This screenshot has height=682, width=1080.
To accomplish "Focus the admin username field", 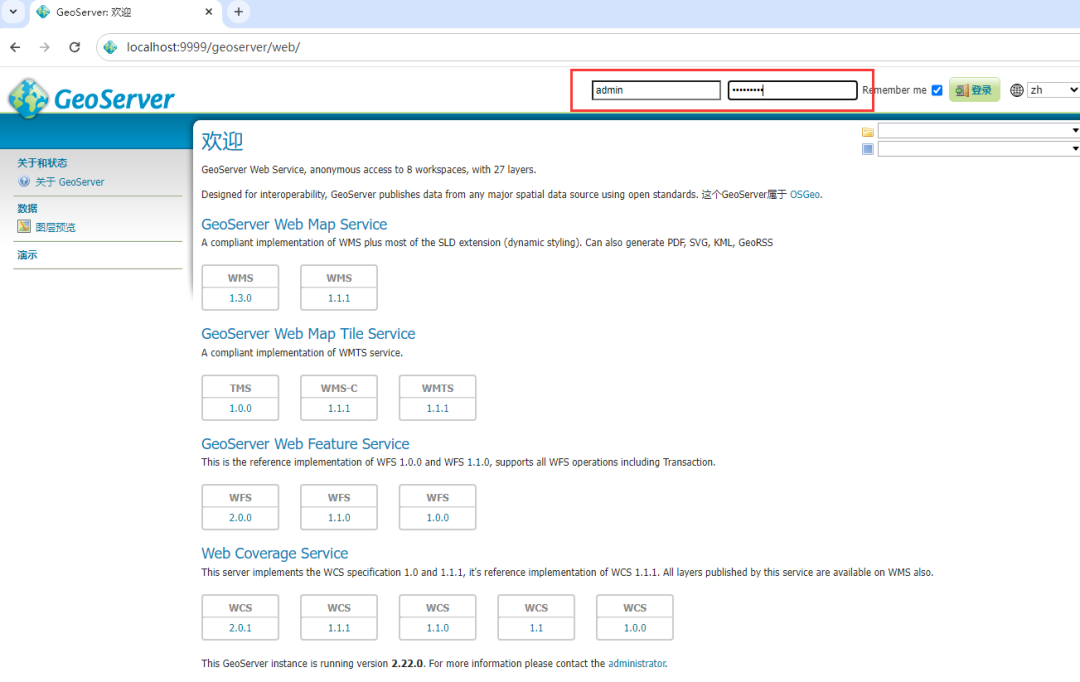I will [656, 90].
